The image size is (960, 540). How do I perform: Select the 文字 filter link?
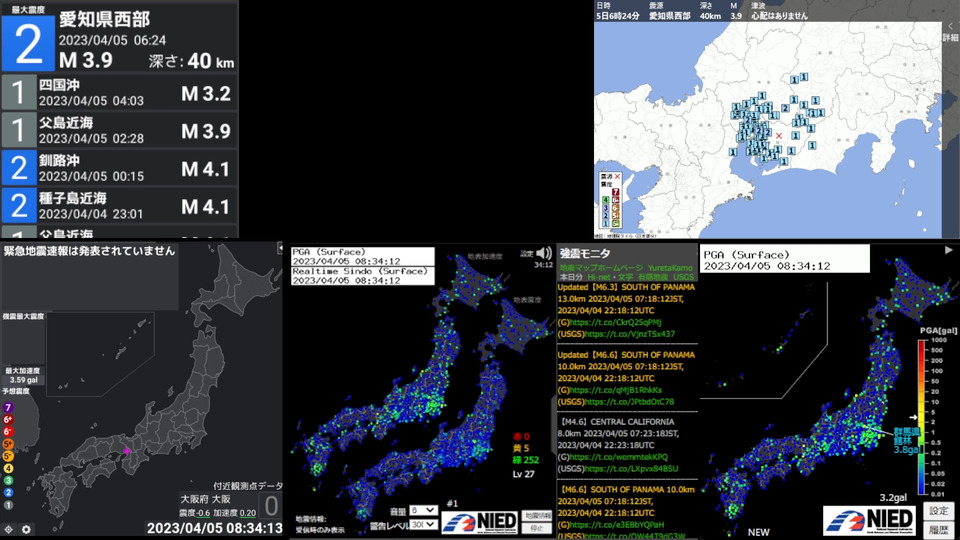(x=625, y=277)
